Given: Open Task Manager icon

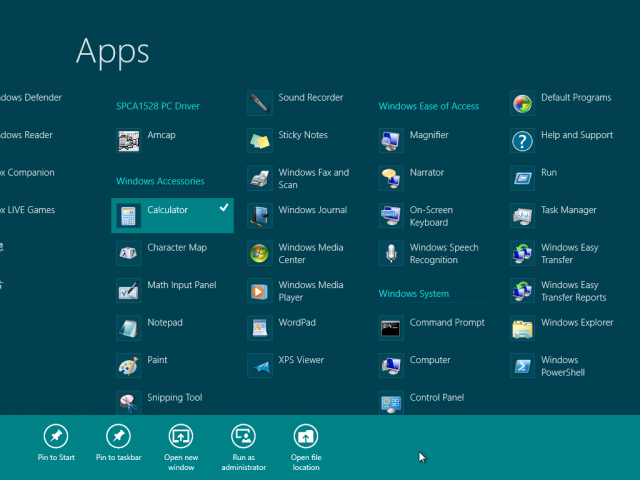Looking at the screenshot, I should pyautogui.click(x=523, y=216).
